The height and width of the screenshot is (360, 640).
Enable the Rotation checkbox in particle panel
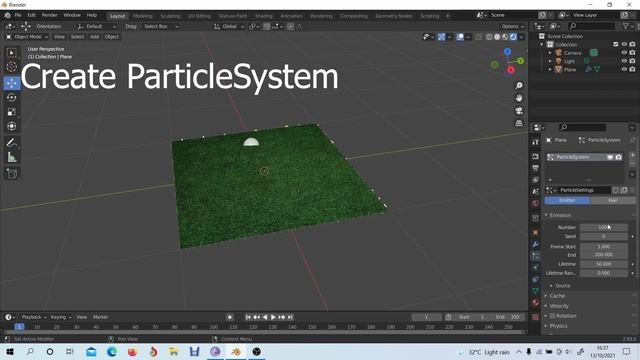552,316
